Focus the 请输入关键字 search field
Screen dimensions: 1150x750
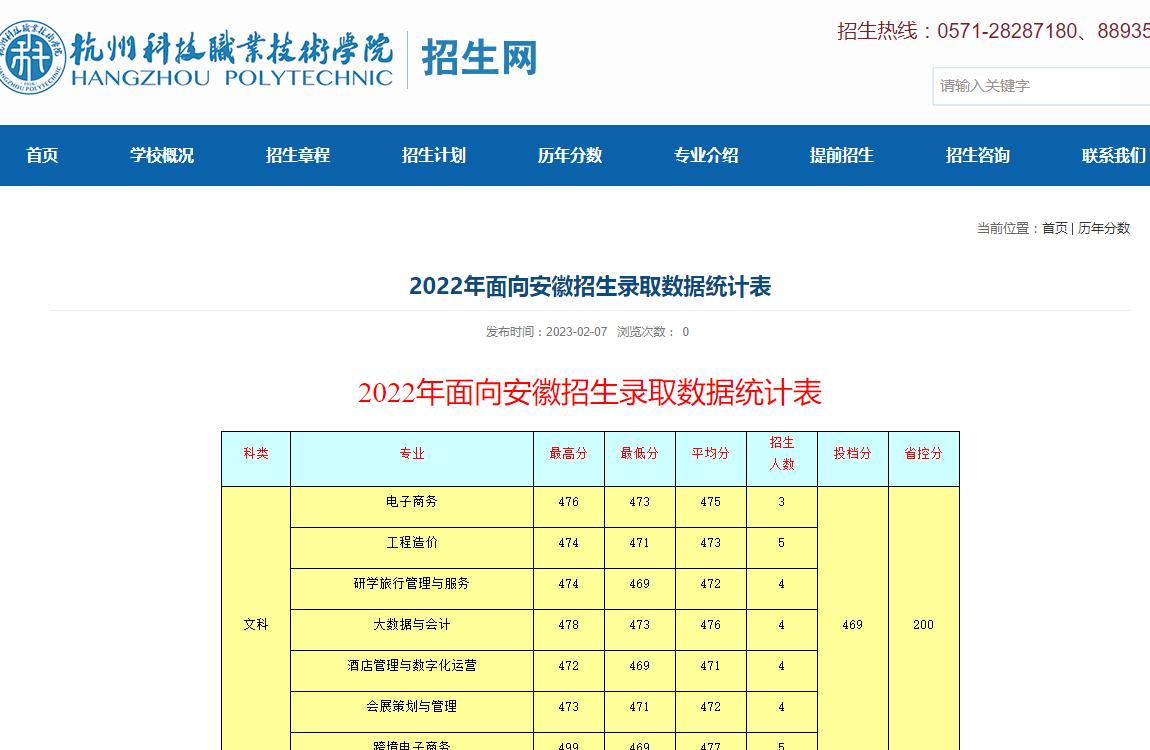(x=1041, y=86)
